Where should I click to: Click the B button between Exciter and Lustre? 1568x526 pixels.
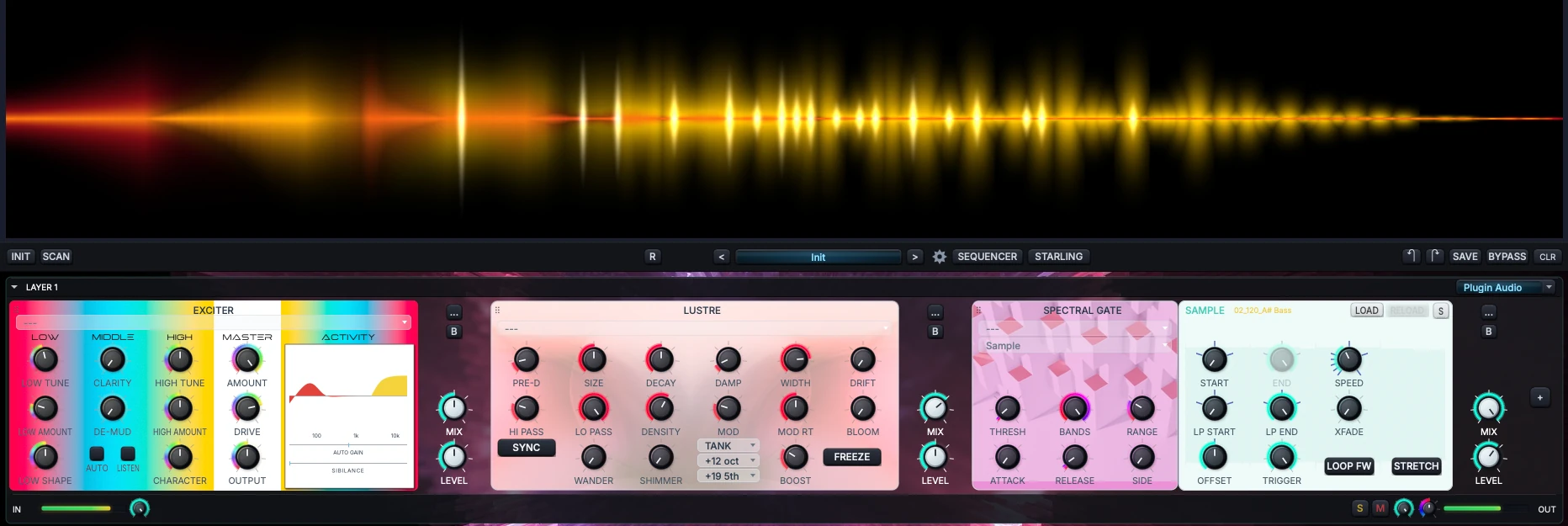point(454,332)
